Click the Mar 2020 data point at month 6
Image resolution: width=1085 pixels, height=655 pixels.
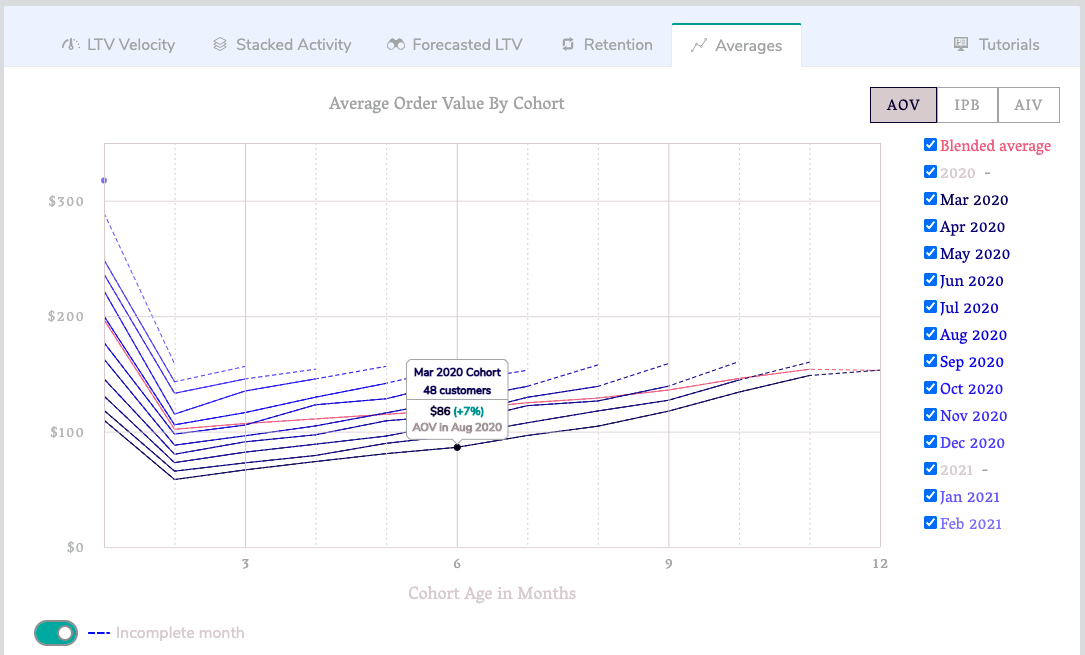457,448
